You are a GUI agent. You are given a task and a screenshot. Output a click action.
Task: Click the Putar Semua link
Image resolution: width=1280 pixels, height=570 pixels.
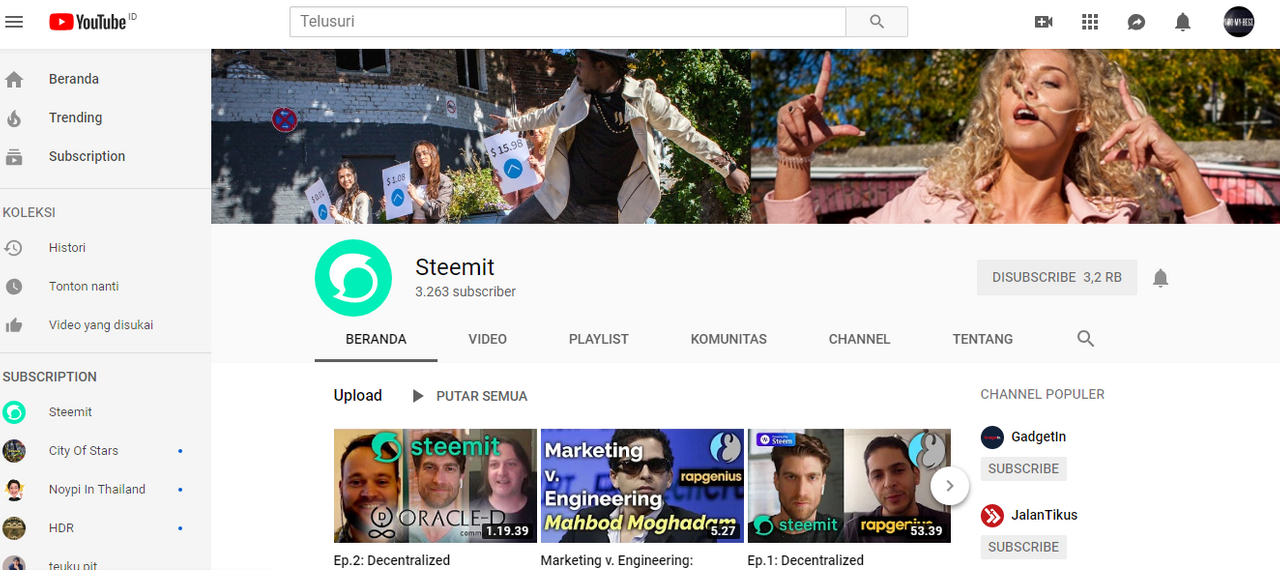[x=482, y=396]
